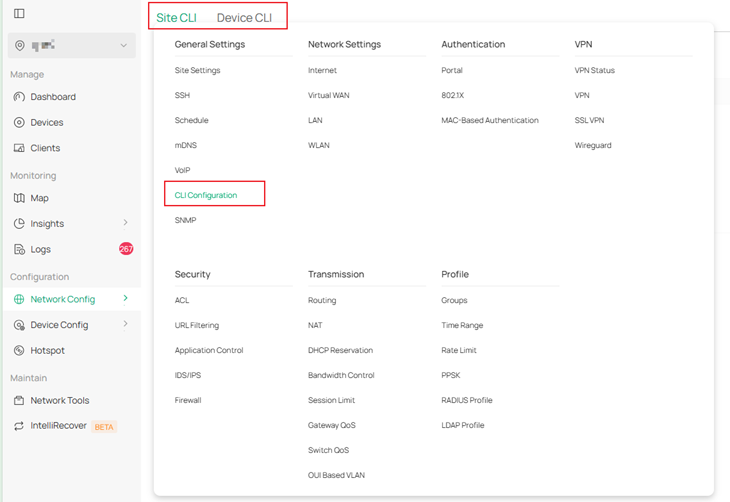The image size is (730, 502).
Task: Click the Devices icon in sidebar
Action: (x=19, y=122)
